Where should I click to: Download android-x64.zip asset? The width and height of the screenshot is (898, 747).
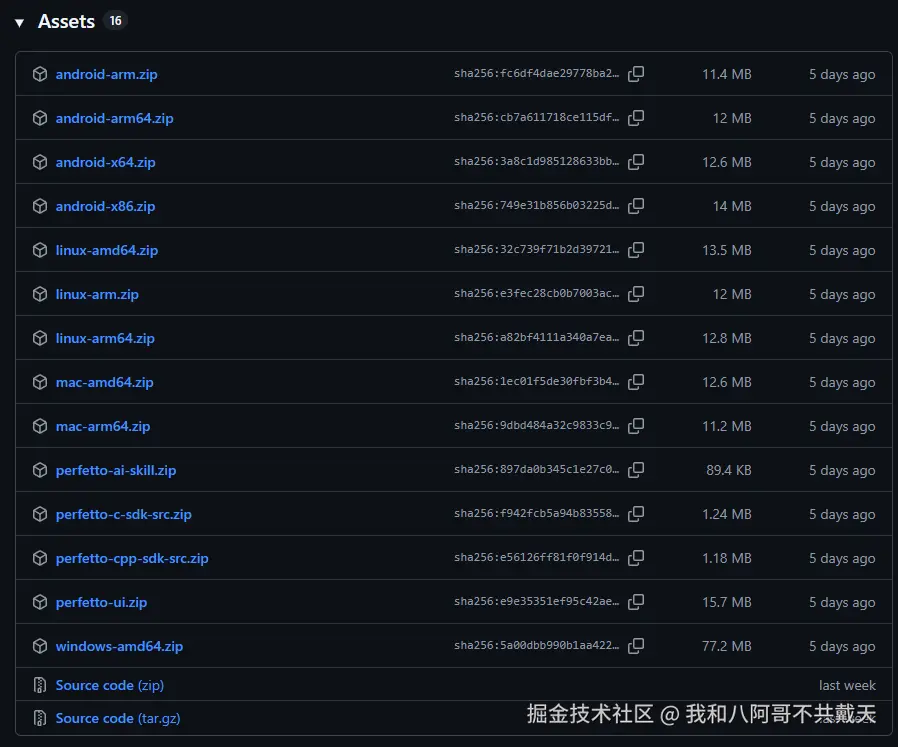click(x=105, y=162)
